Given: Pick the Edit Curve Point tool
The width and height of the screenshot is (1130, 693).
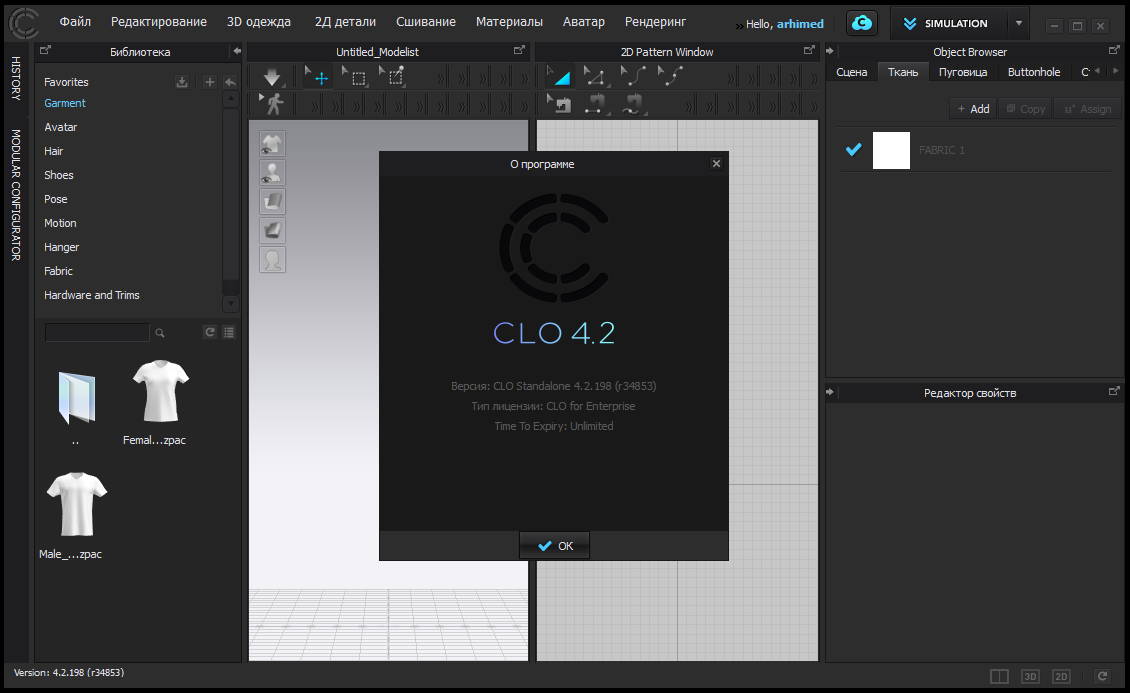Looking at the screenshot, I should tap(670, 76).
